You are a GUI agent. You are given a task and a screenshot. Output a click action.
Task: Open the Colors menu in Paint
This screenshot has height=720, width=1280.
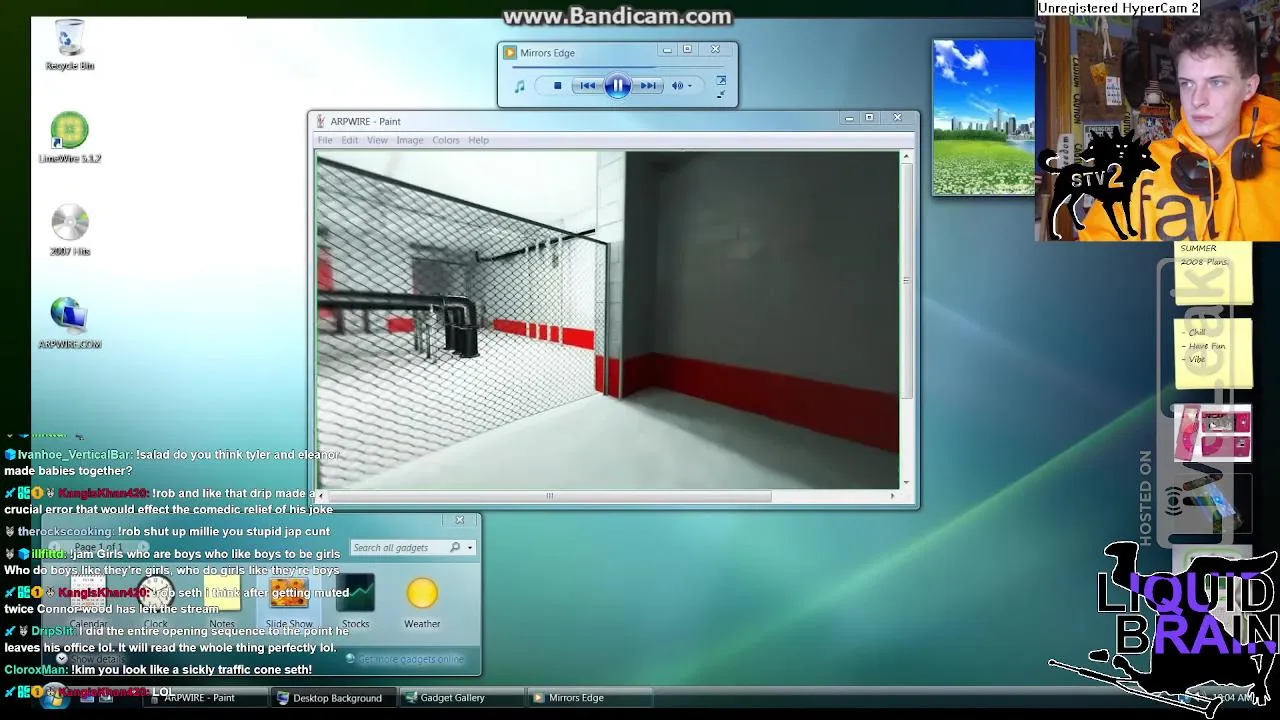[446, 140]
